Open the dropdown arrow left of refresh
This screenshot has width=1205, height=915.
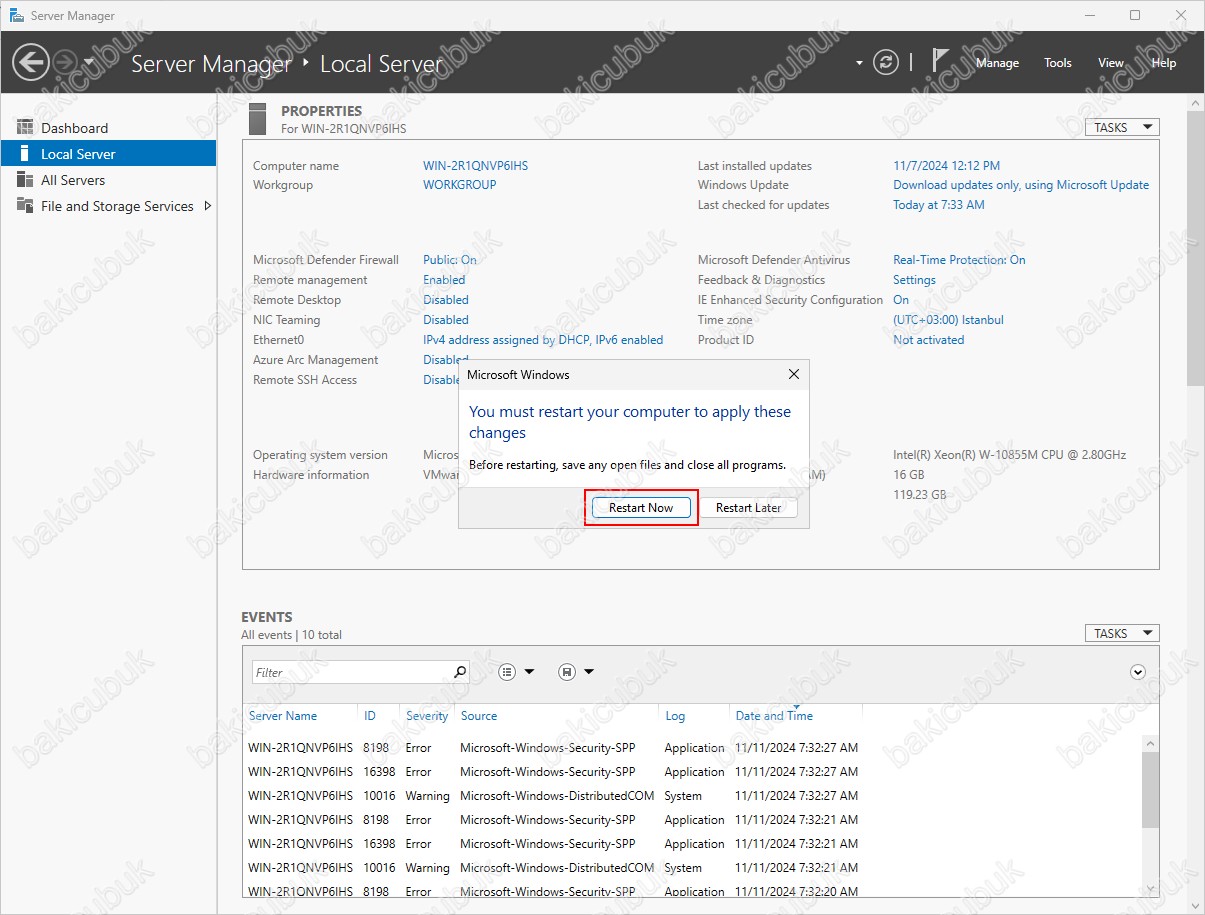(x=859, y=63)
